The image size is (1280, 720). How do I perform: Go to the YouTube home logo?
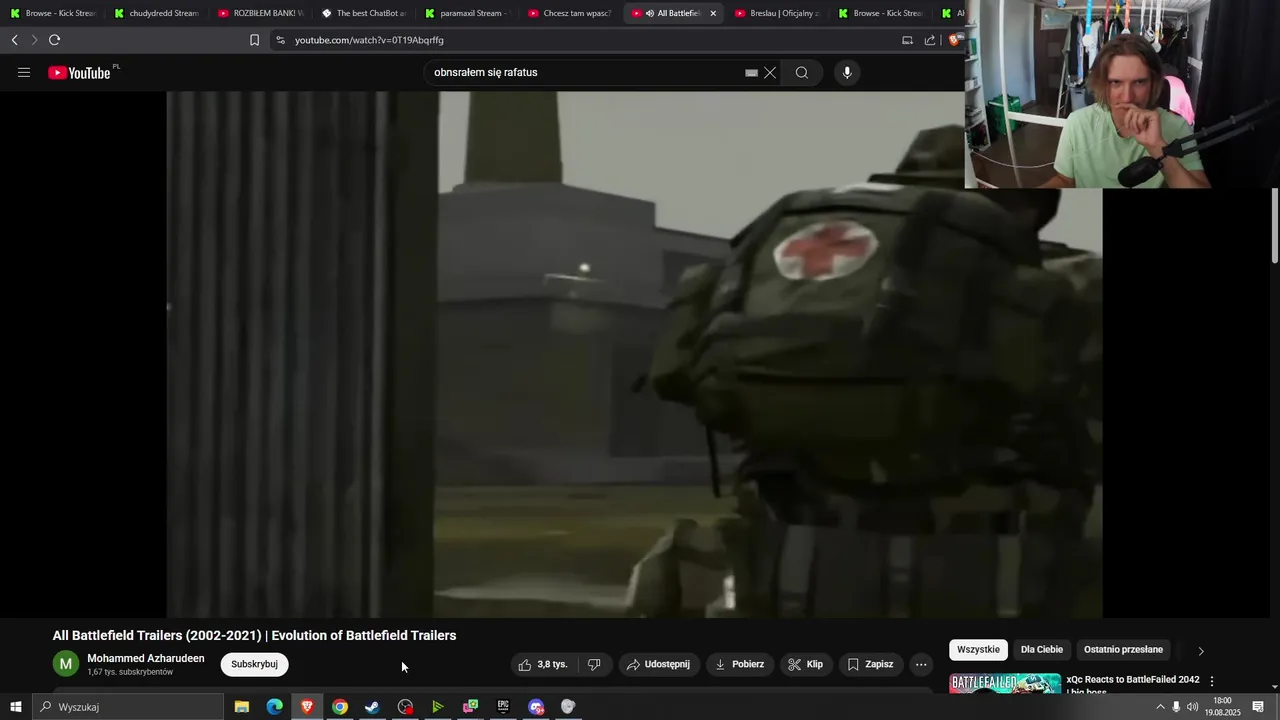80,73
